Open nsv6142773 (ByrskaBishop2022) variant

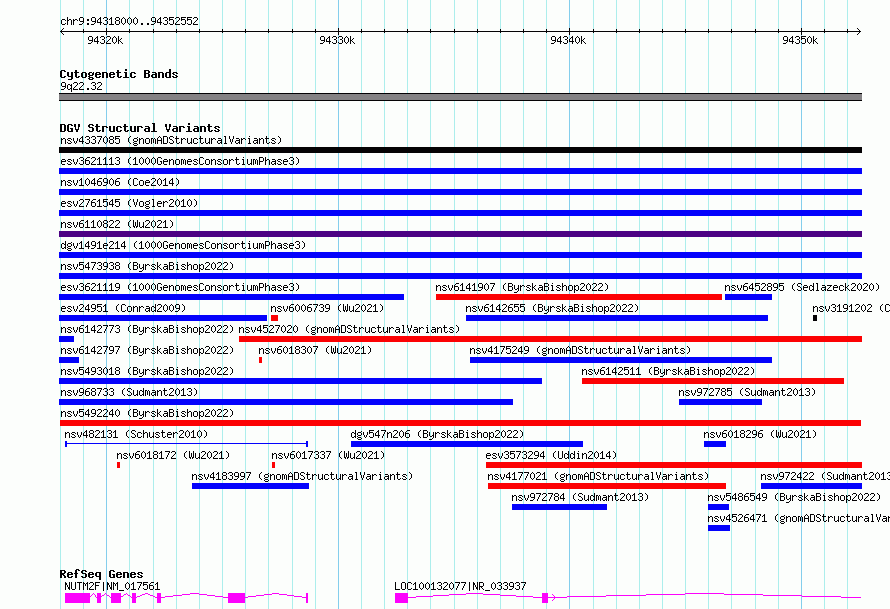coord(147,329)
